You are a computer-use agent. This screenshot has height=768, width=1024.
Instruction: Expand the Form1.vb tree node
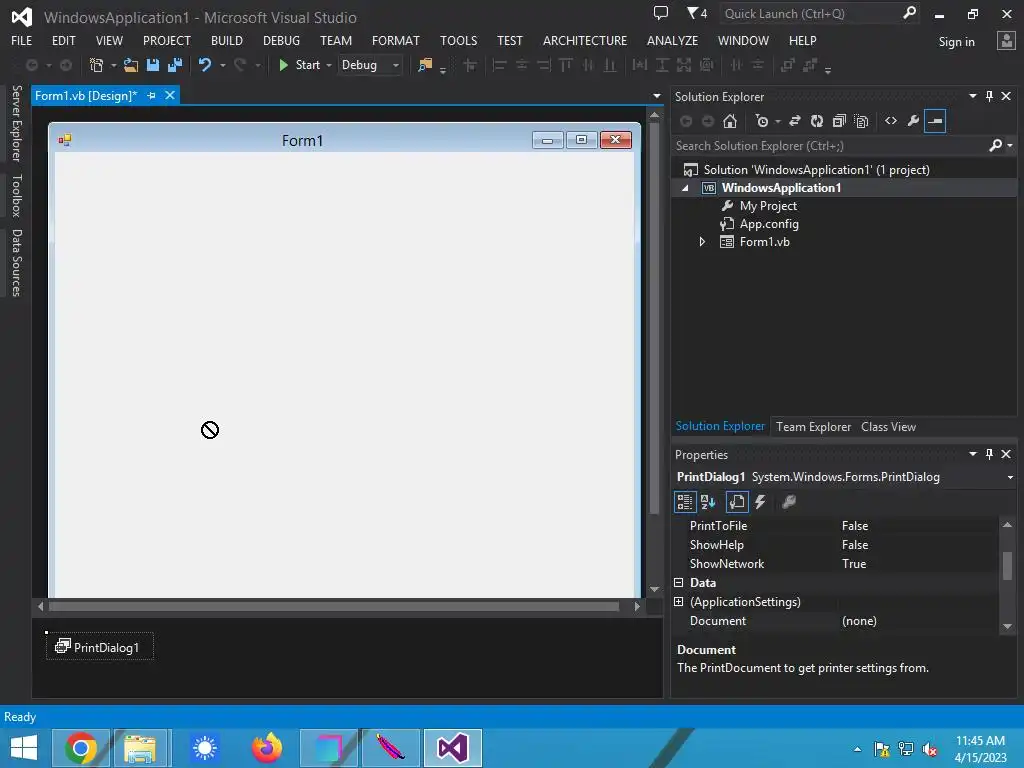point(702,242)
